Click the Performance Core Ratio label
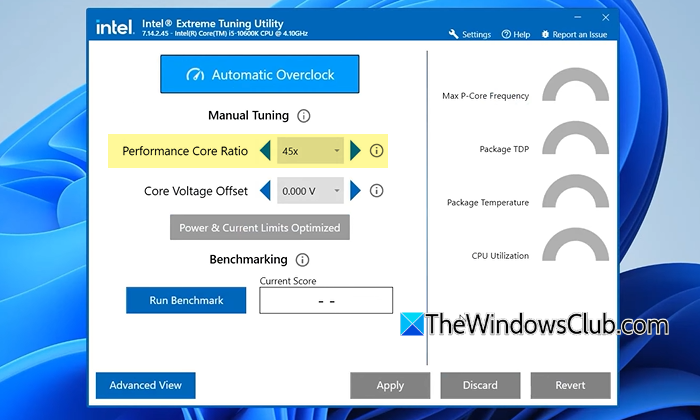Image resolution: width=700 pixels, height=420 pixels. [x=185, y=151]
